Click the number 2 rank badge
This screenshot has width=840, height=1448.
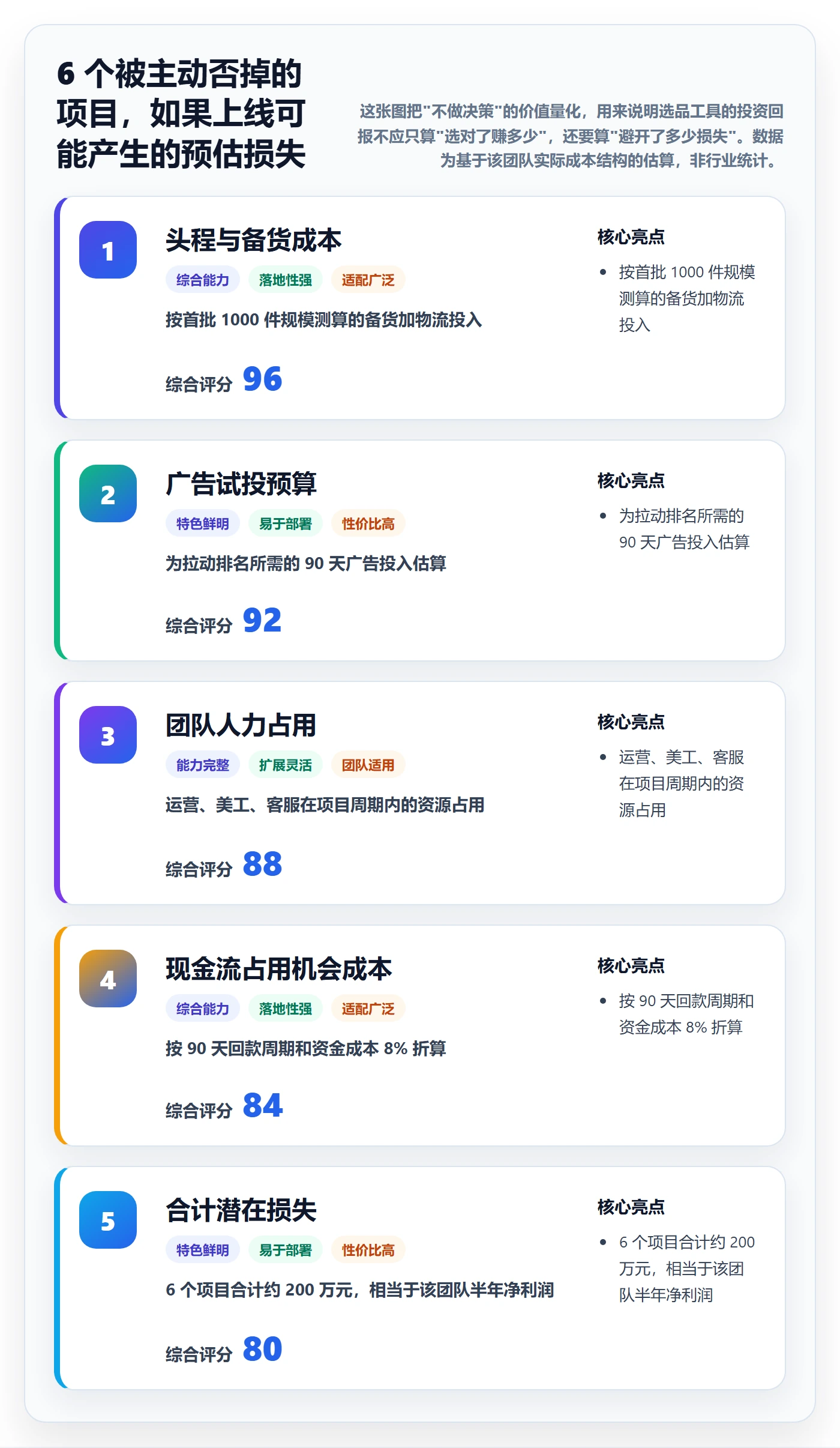pos(108,493)
